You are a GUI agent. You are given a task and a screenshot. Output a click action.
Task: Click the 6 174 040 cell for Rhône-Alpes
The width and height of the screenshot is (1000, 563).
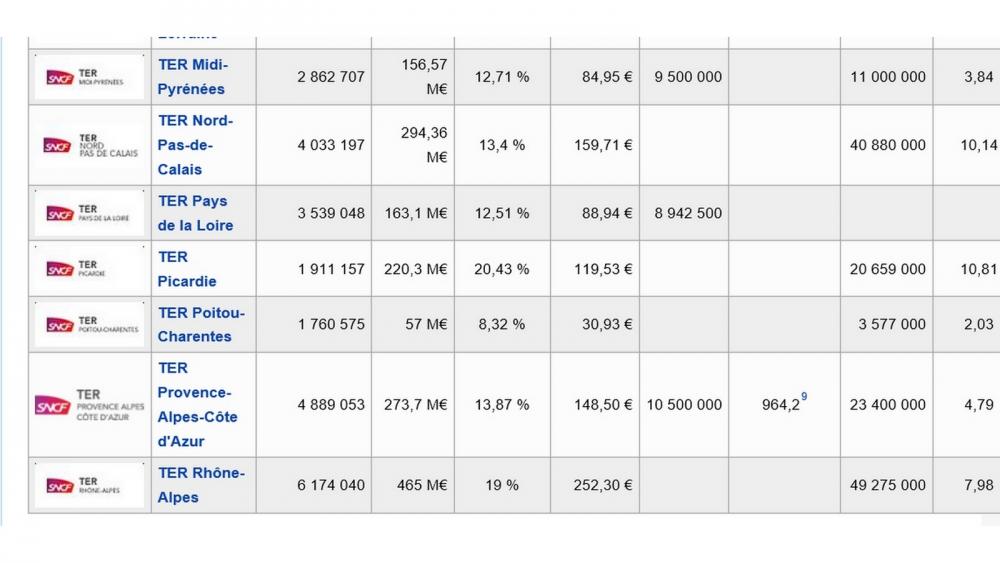click(331, 485)
